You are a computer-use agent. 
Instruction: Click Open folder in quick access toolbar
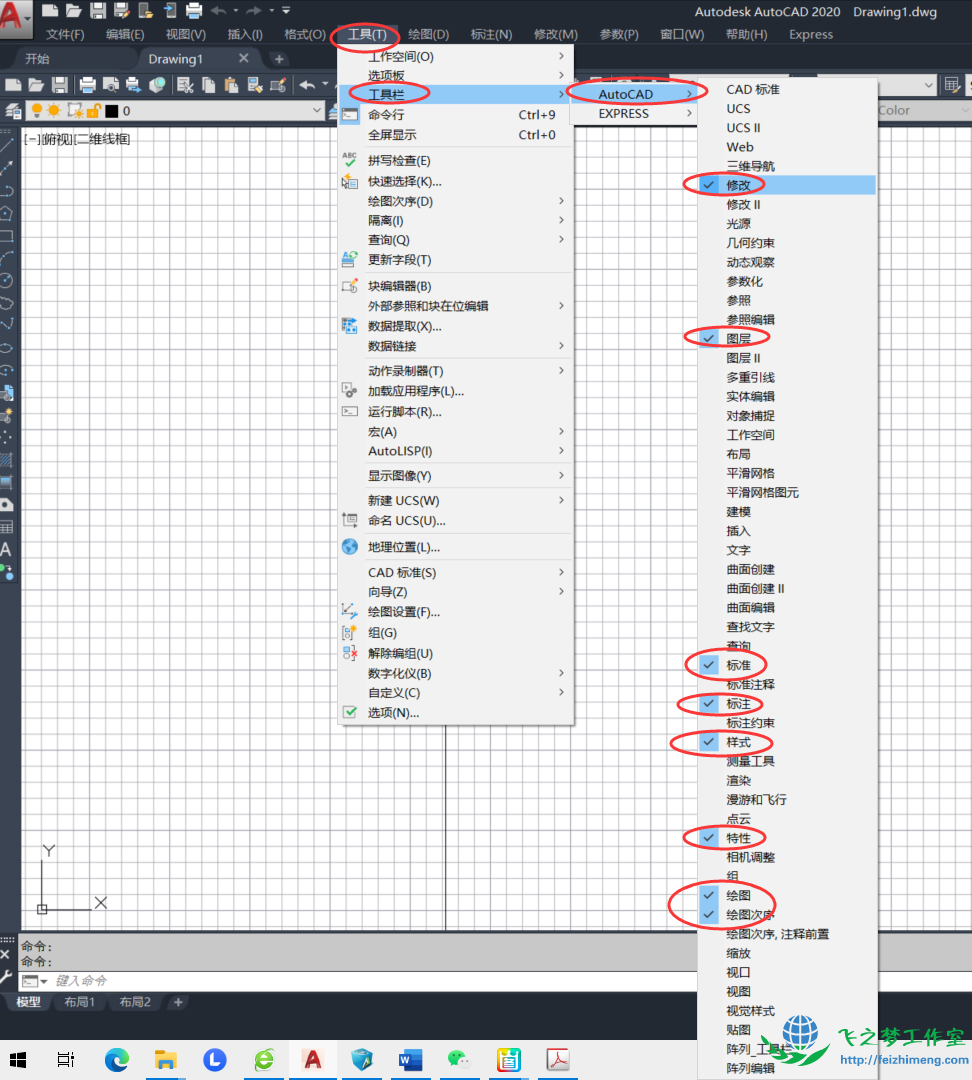pos(74,10)
